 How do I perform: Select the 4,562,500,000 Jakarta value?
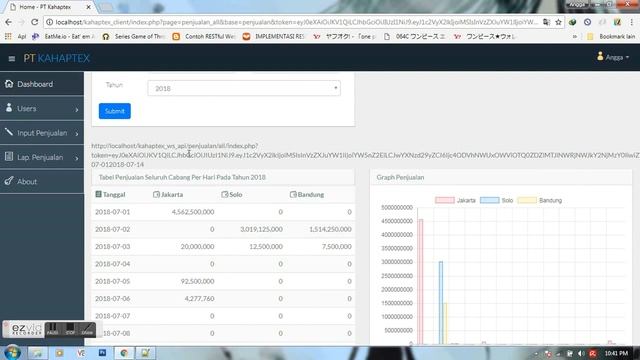click(x=193, y=212)
